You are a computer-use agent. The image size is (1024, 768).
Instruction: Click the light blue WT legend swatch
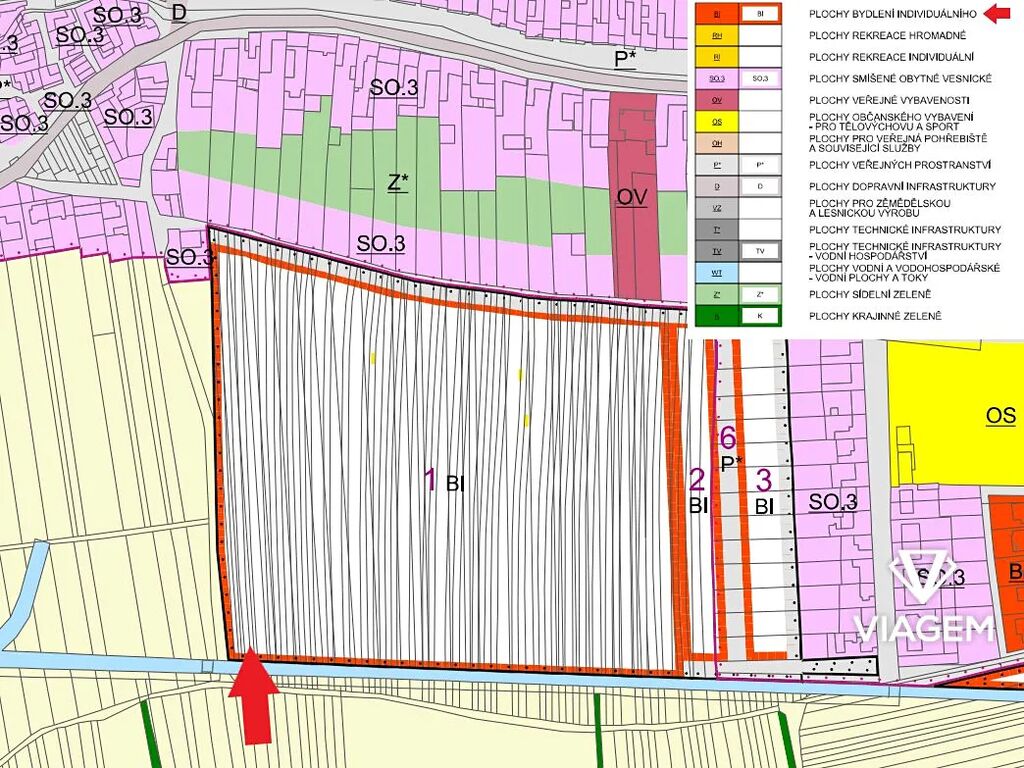tap(717, 272)
